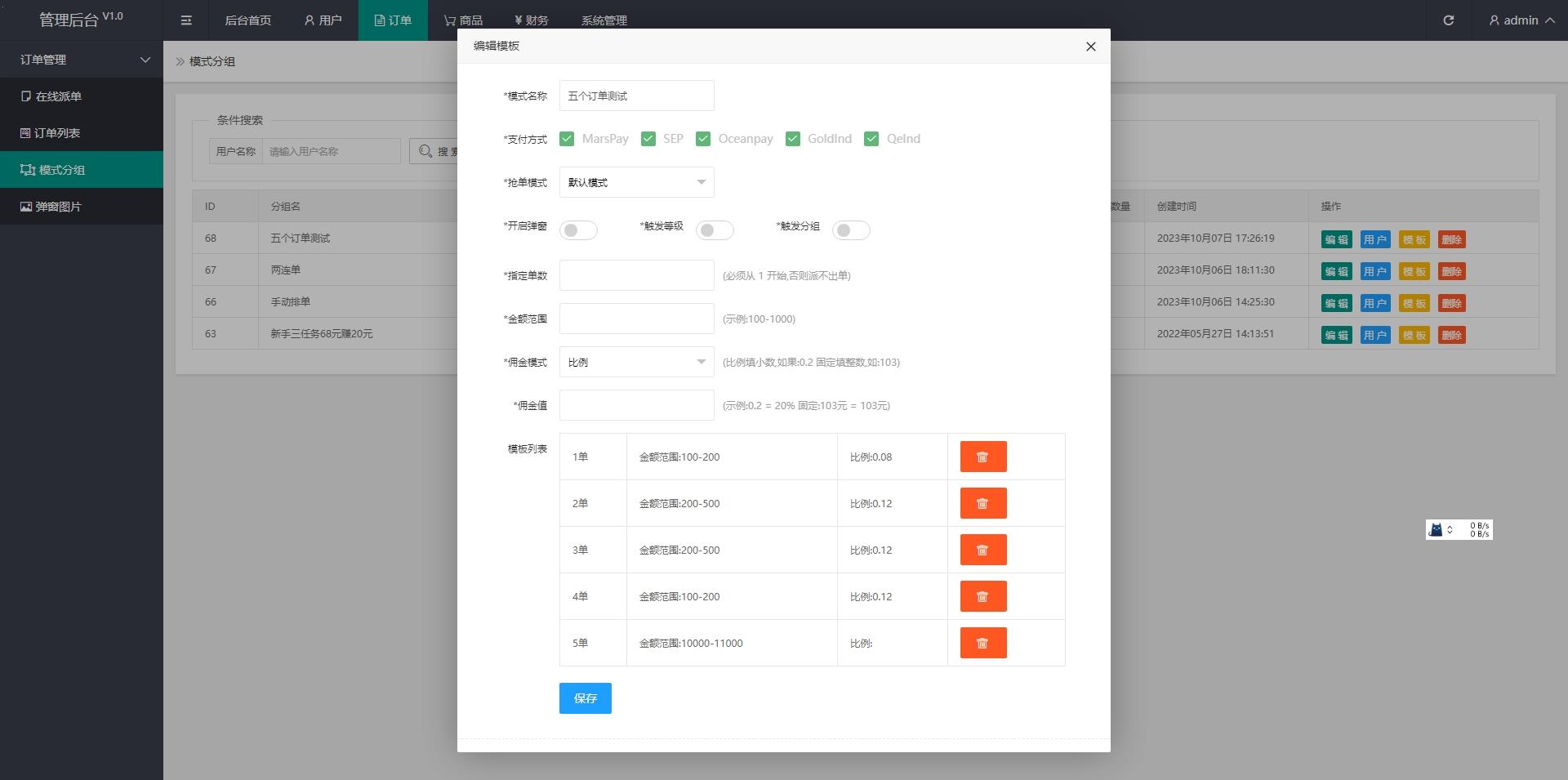Open the 系统管理 top menu
1568x780 pixels.
[604, 20]
